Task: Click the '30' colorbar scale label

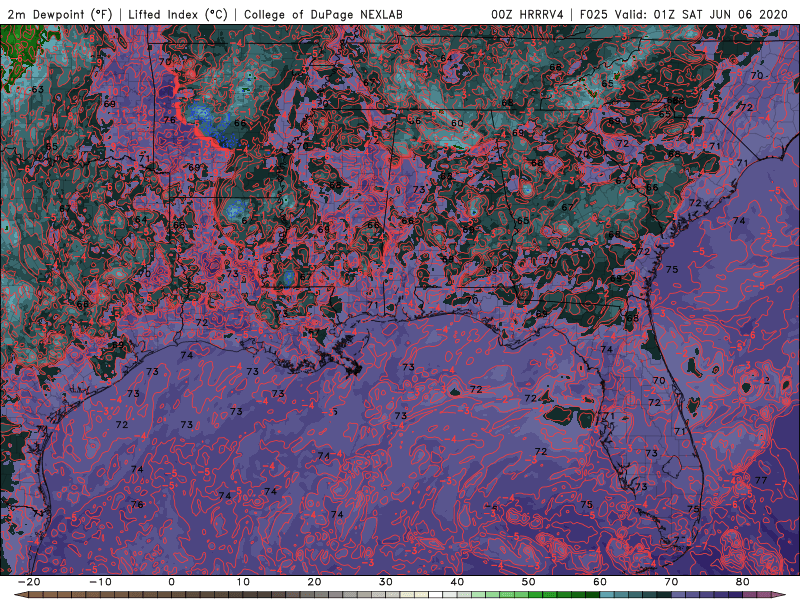Action: pyautogui.click(x=386, y=582)
